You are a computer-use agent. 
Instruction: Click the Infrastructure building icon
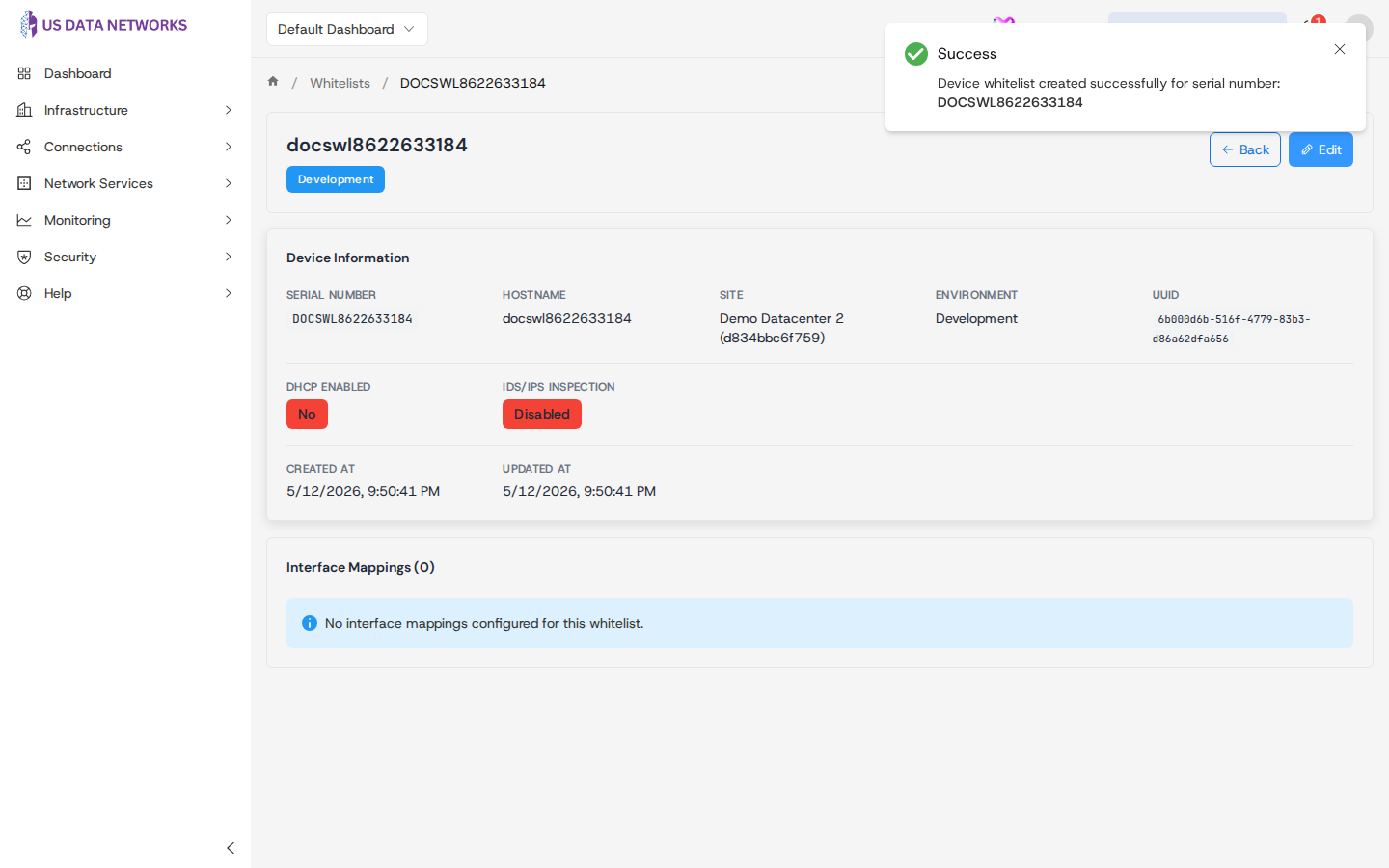coord(24,110)
